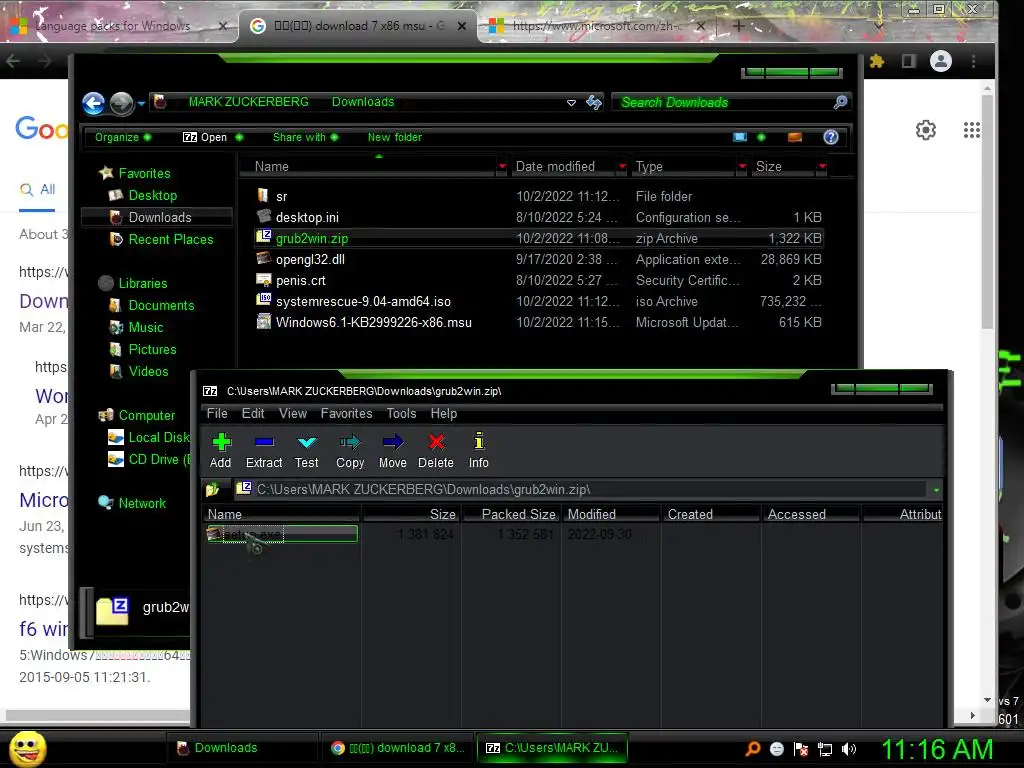
Task: Click the up-folder icon beside 7-Zip address bar
Action: pos(213,489)
